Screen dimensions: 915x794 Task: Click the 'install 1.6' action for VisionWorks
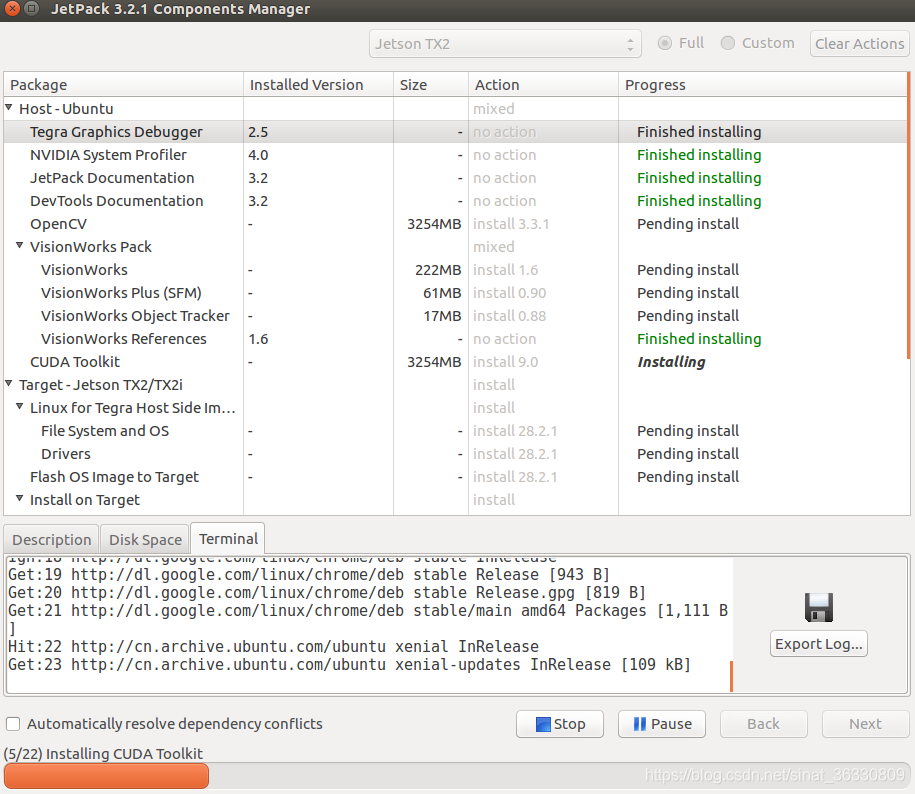point(505,270)
